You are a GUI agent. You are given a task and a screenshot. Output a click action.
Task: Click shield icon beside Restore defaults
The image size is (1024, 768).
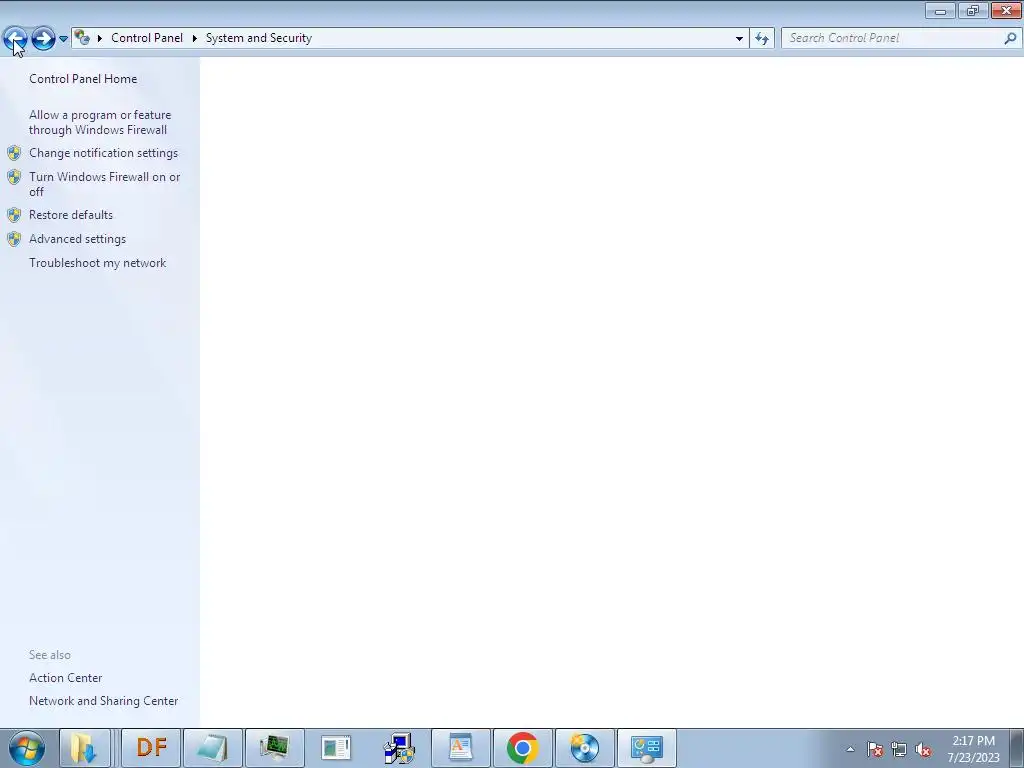pyautogui.click(x=14, y=215)
